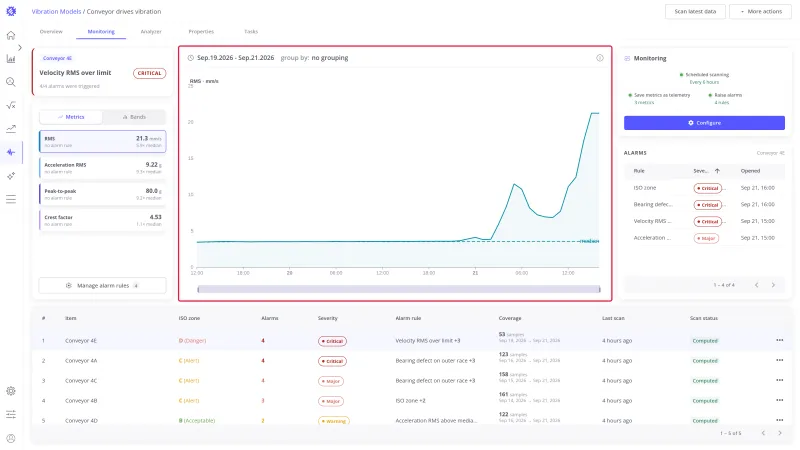The width and height of the screenshot is (800, 450).
Task: Open the sparkle AI sidebar icon
Action: 11,176
